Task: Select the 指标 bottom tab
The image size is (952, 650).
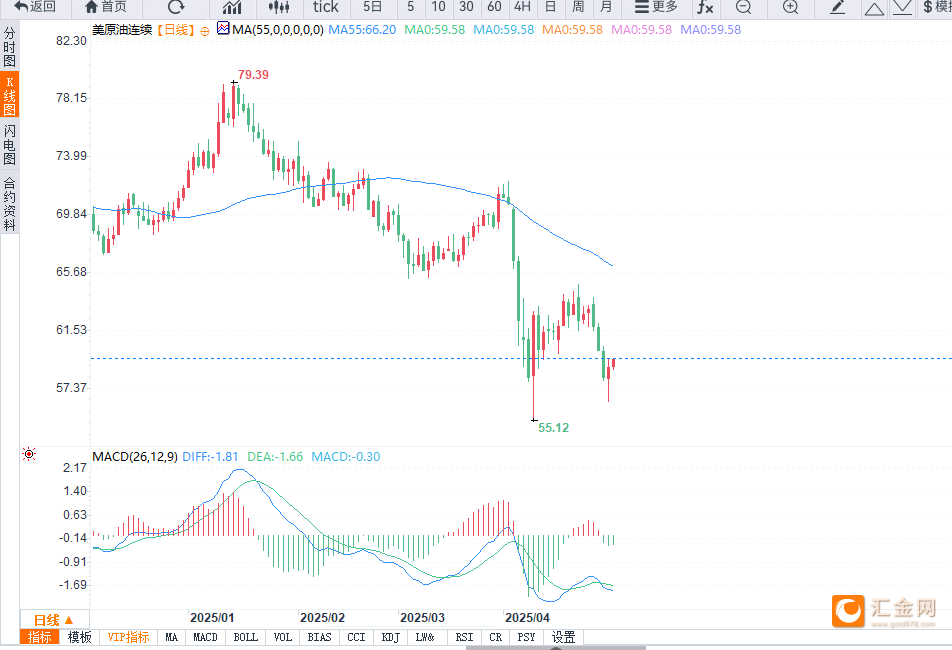Action: [39, 637]
